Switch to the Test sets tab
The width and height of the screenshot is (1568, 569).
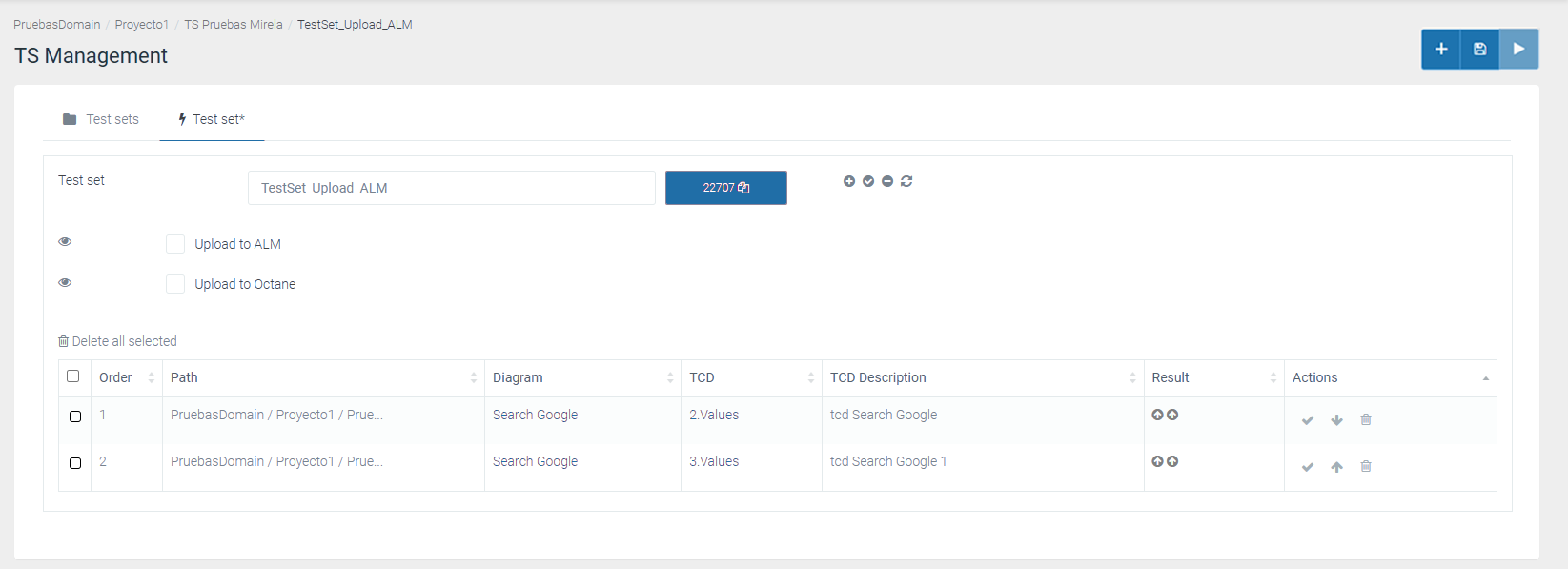point(101,119)
